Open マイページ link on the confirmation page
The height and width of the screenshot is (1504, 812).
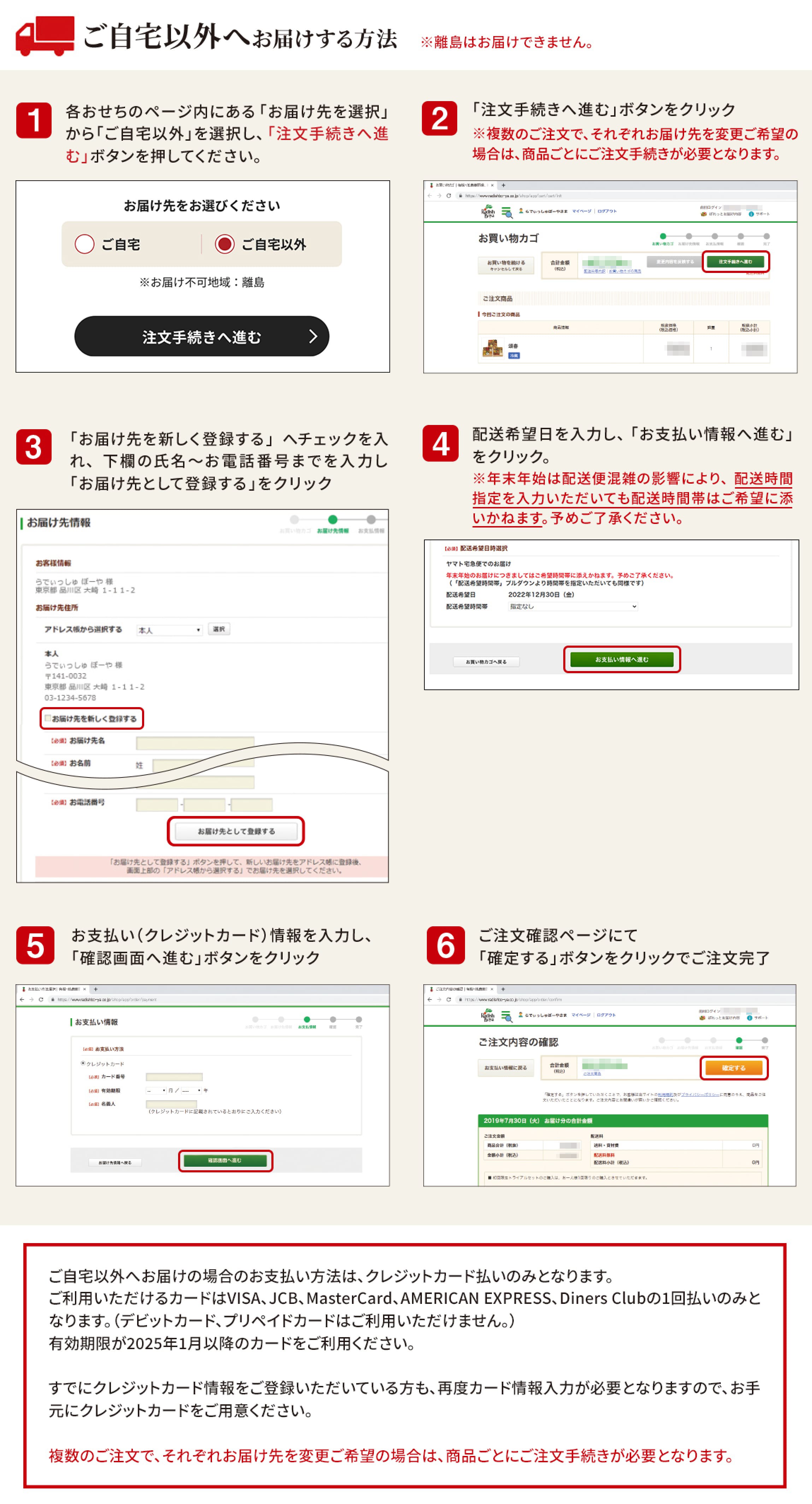tap(581, 1015)
